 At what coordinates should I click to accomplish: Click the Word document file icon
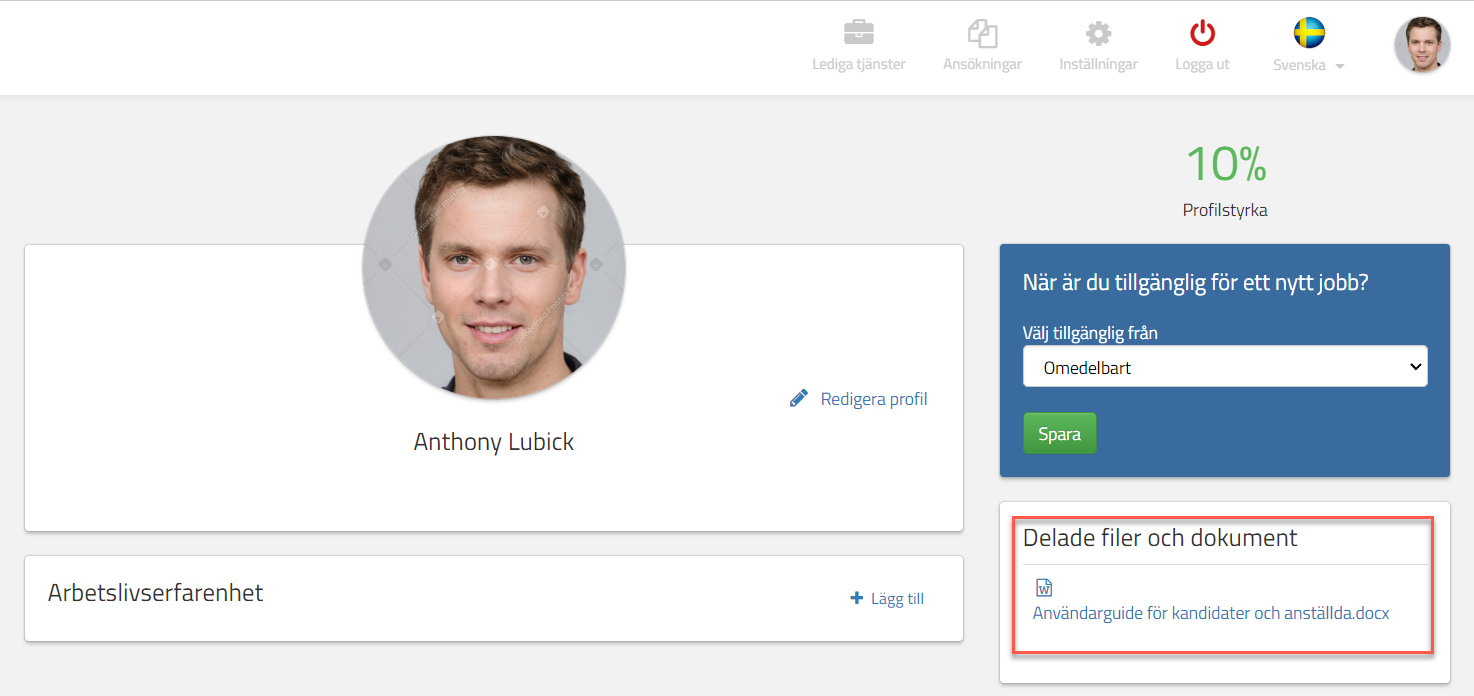click(x=1044, y=588)
